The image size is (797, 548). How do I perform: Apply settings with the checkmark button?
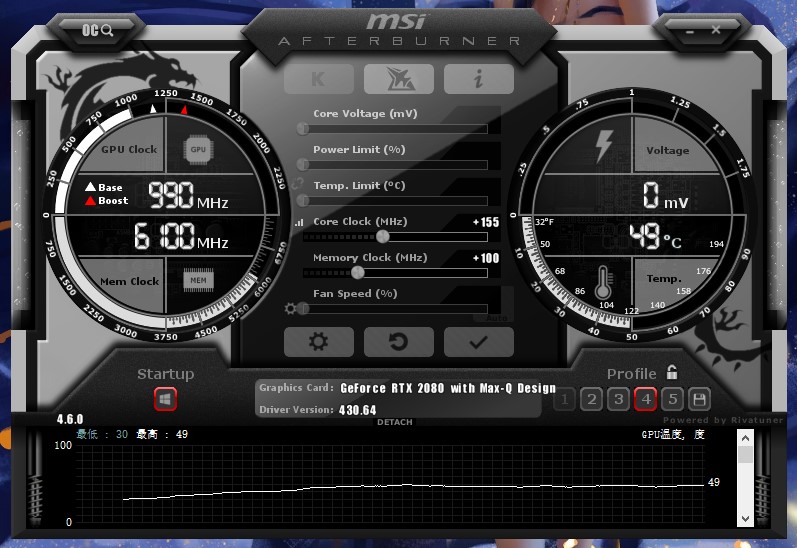tap(478, 342)
